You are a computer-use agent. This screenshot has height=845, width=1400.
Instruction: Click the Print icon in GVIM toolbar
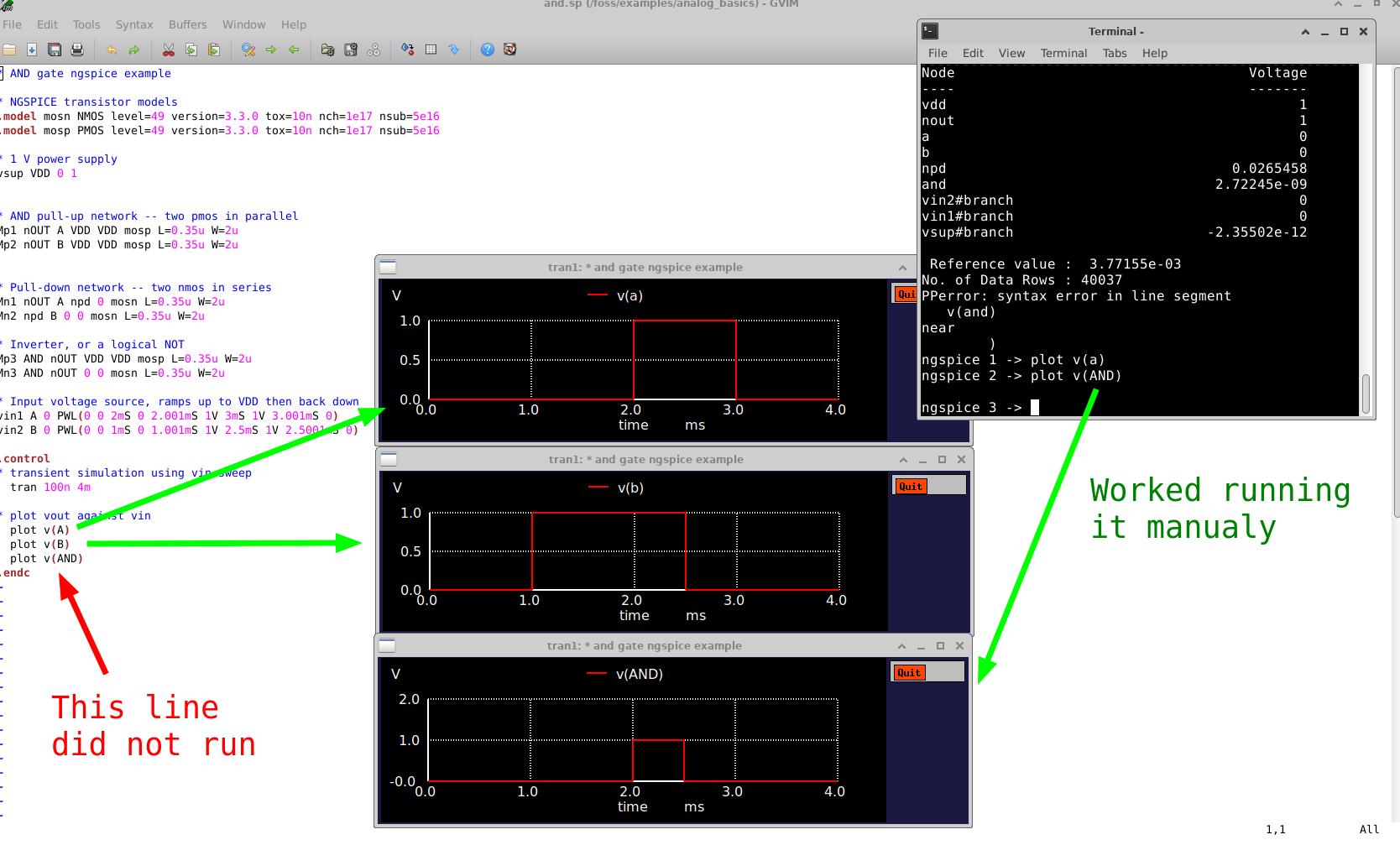pos(77,50)
